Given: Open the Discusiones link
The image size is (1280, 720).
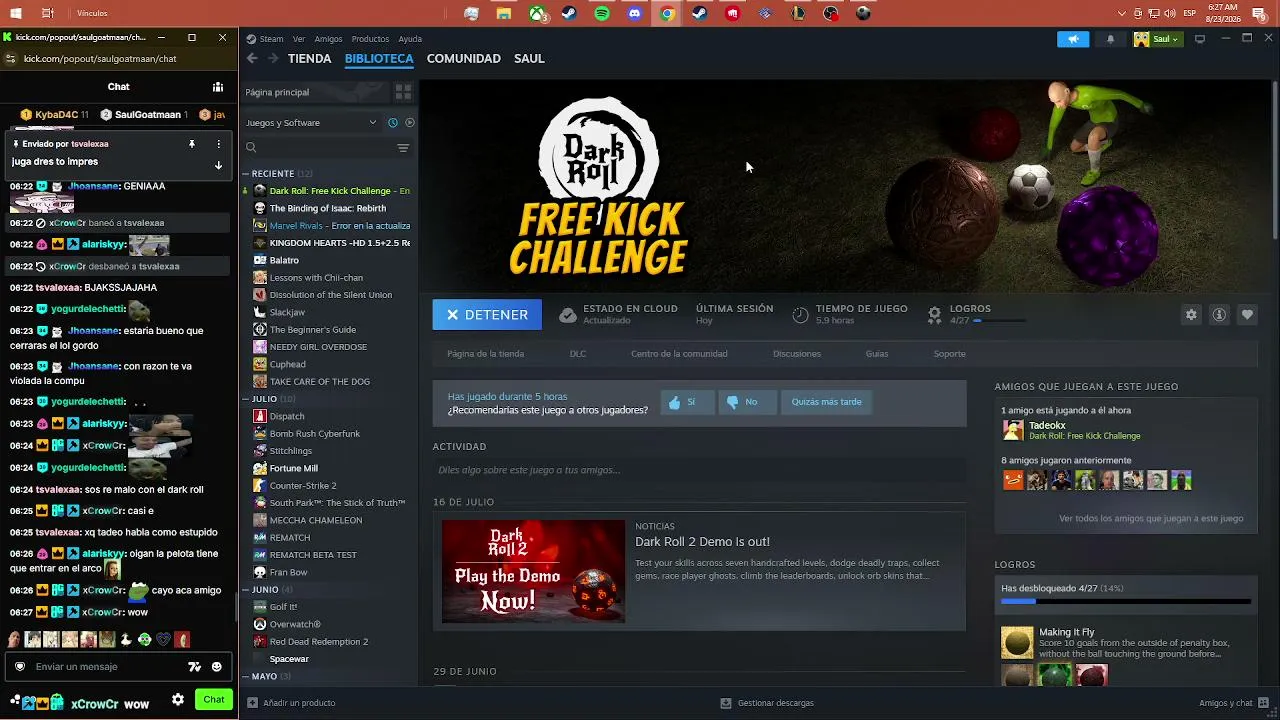Looking at the screenshot, I should pos(797,354).
